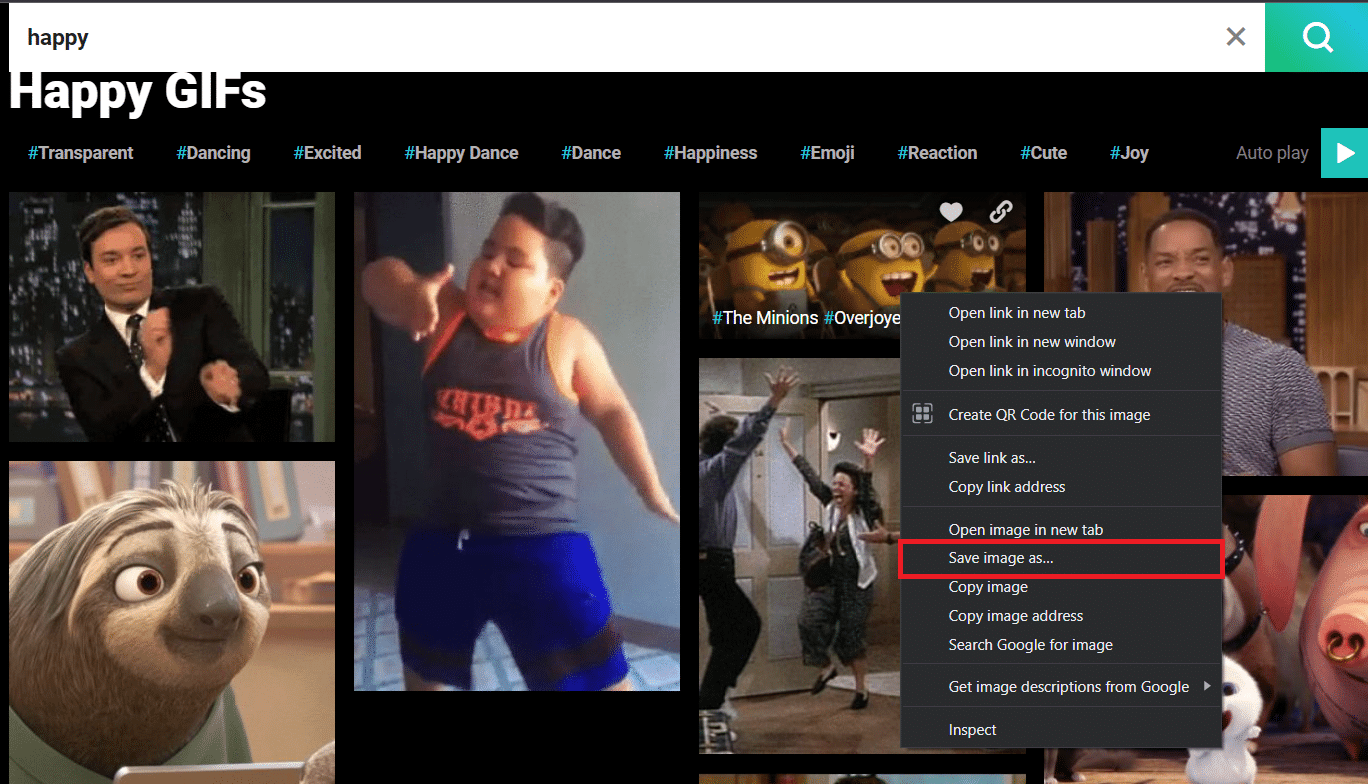Open the sloth GIF thumbnail
1368x784 pixels.
(x=172, y=620)
